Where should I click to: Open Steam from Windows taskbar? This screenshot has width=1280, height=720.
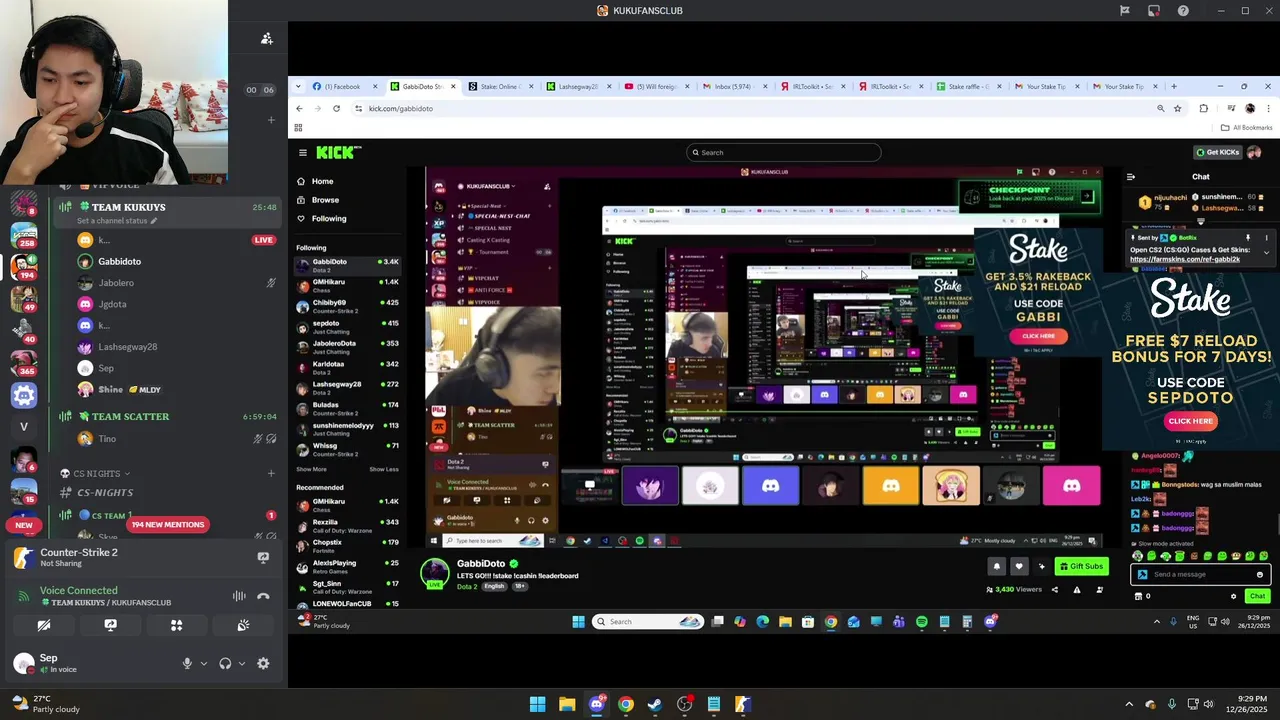(x=655, y=704)
